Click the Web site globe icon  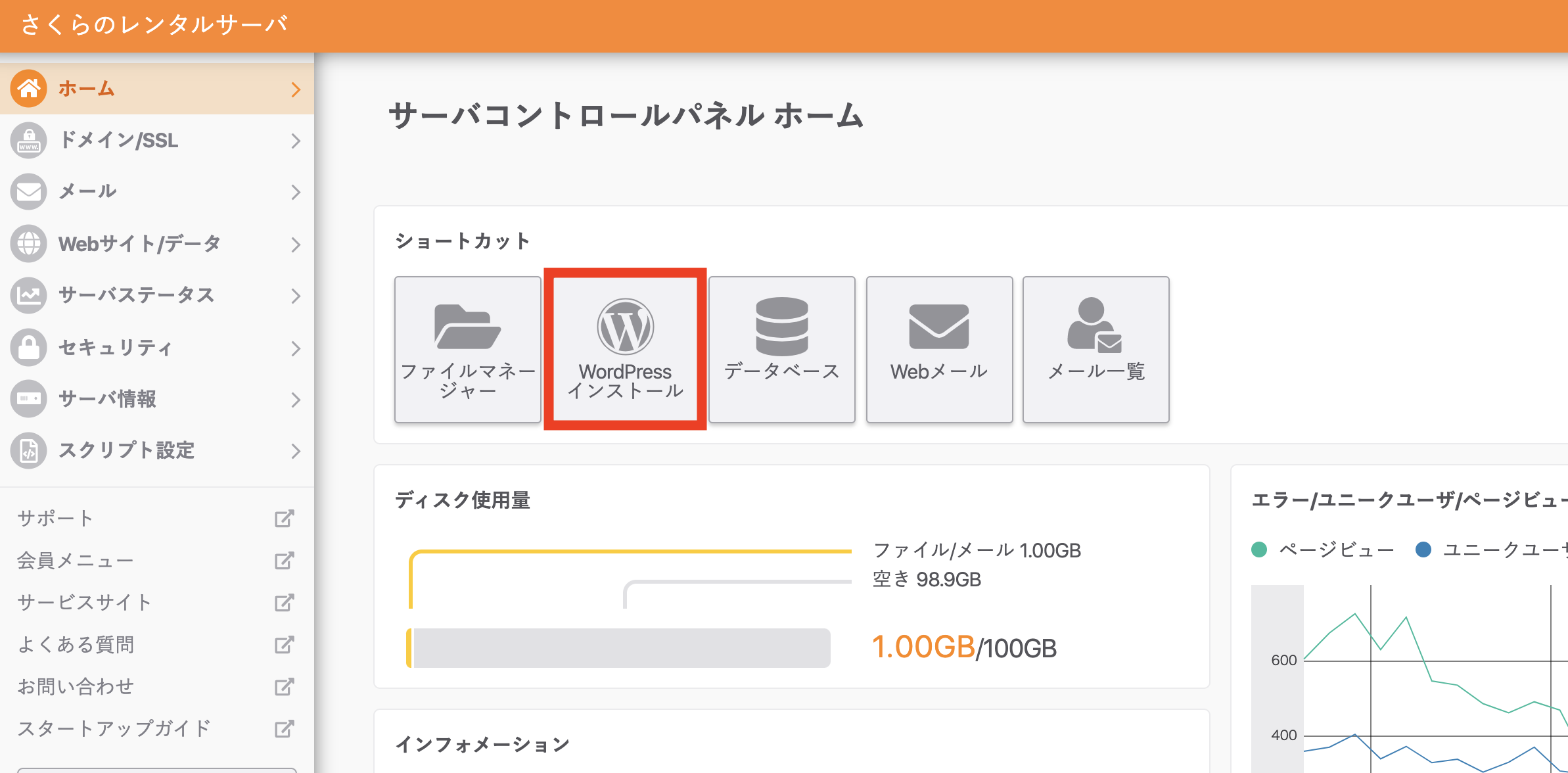[x=29, y=243]
